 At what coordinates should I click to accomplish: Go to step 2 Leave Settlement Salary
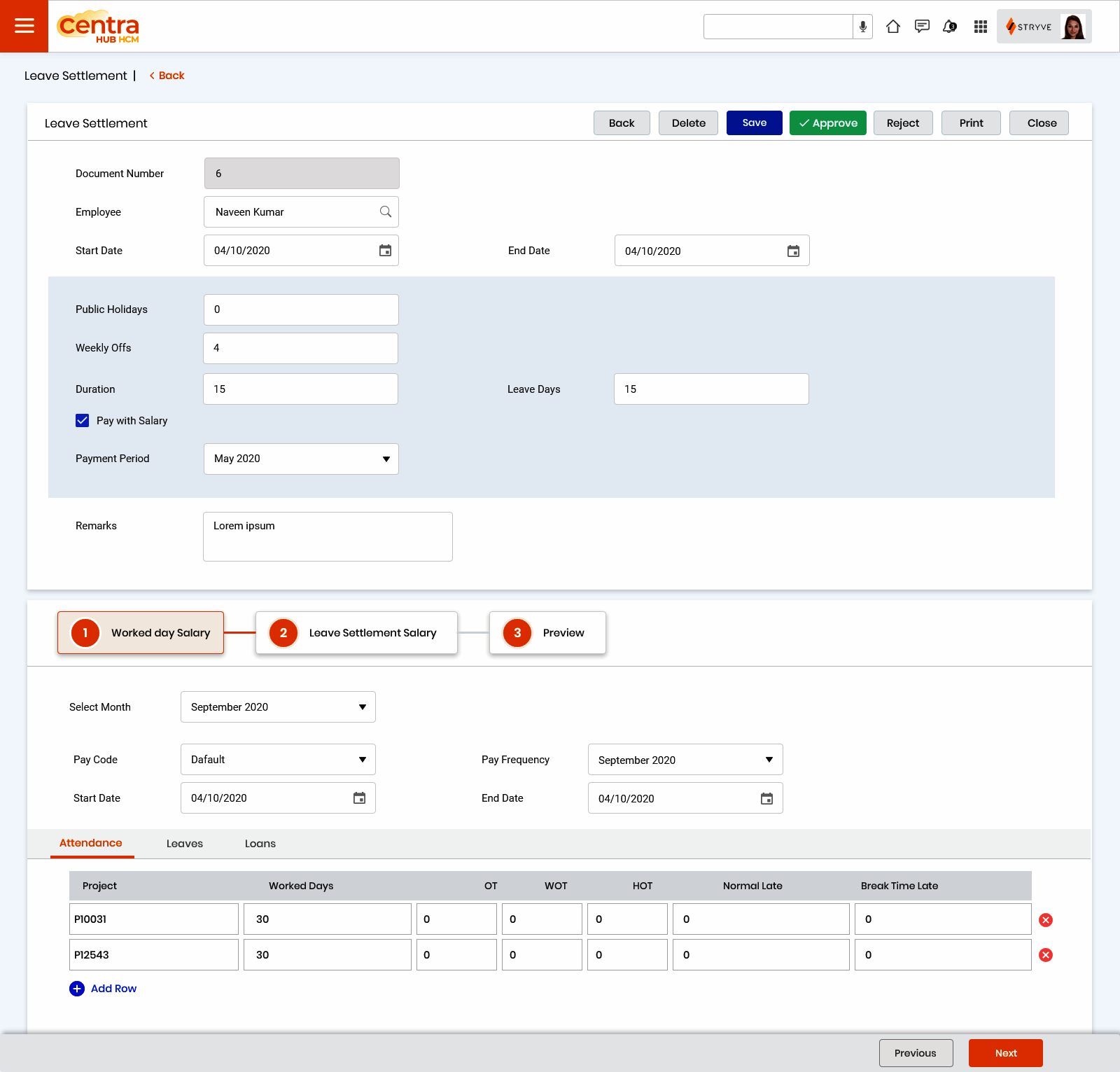356,633
